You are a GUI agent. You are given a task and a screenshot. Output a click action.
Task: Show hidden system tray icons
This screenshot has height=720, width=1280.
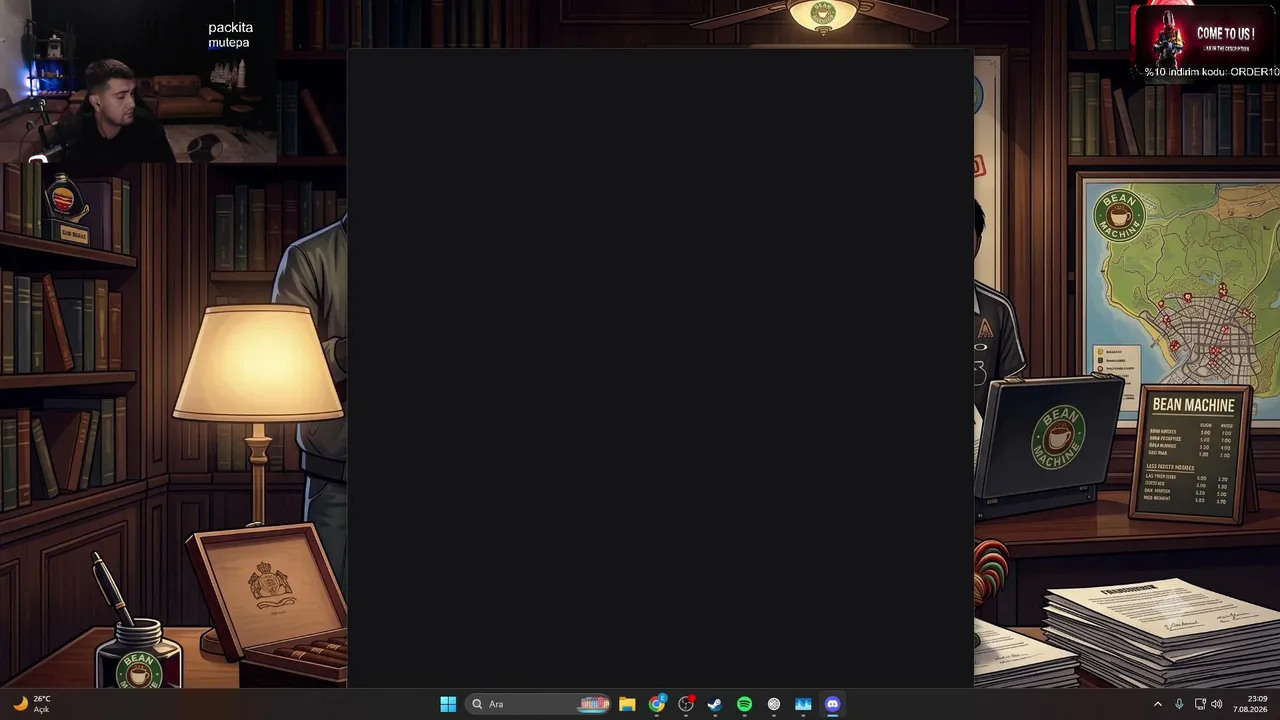coord(1158,704)
